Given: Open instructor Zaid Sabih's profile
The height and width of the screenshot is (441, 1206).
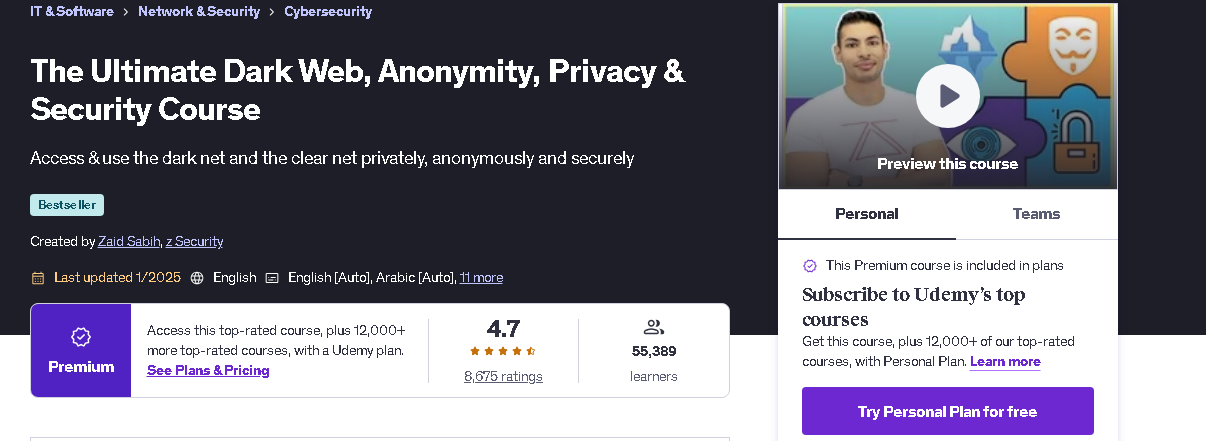Looking at the screenshot, I should pyautogui.click(x=128, y=241).
